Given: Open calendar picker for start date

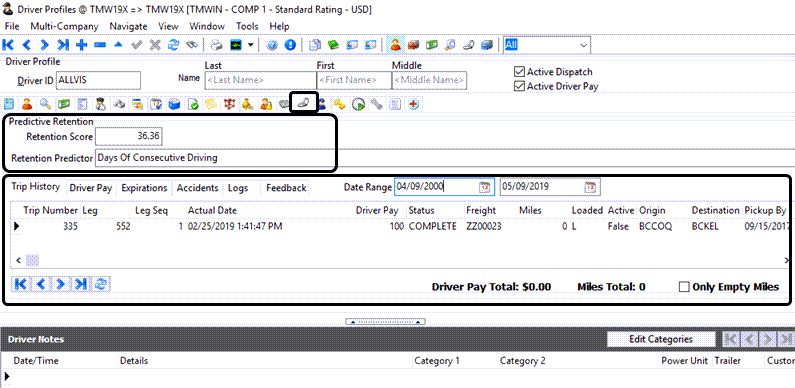Looking at the screenshot, I should click(x=485, y=187).
